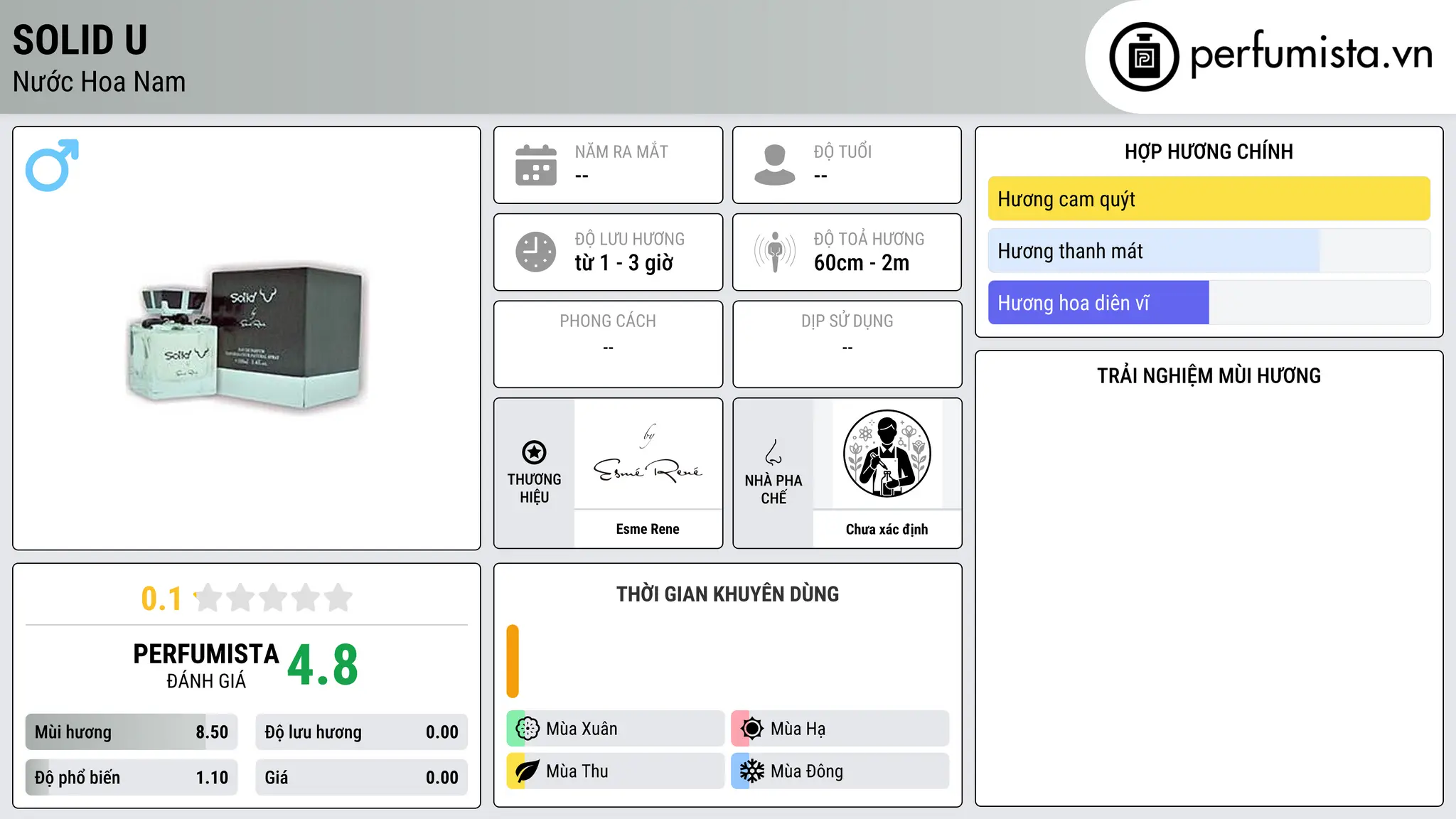Click the orange recommended time bar
1456x819 pixels.
(513, 661)
